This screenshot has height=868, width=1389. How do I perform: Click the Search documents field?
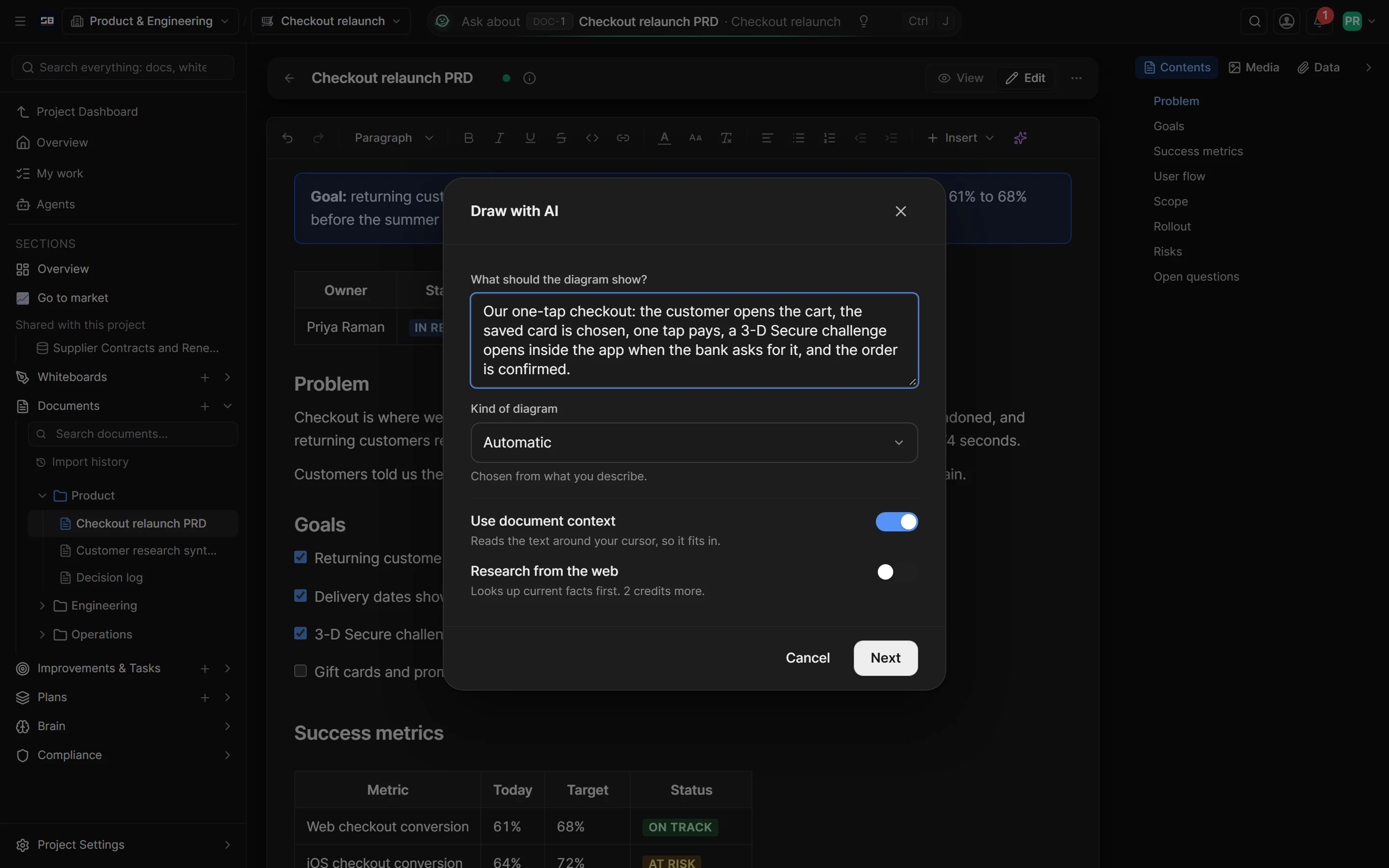pos(133,434)
